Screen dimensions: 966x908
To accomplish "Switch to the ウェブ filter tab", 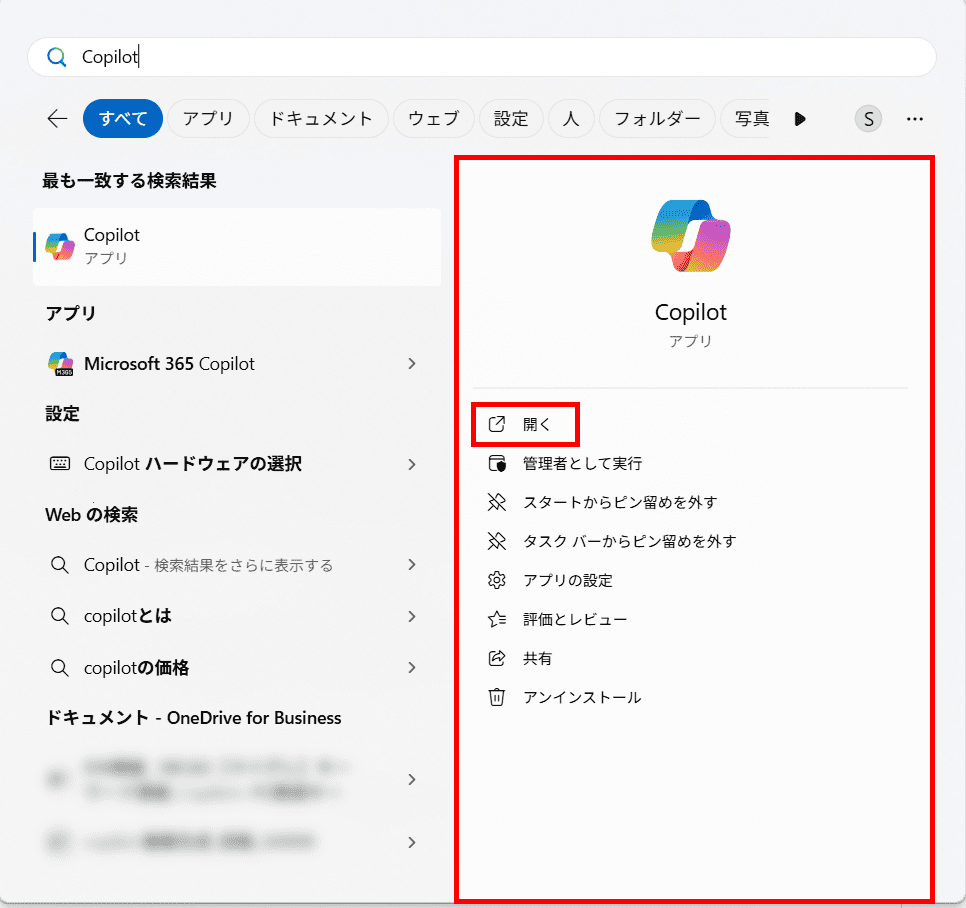I will pyautogui.click(x=434, y=118).
